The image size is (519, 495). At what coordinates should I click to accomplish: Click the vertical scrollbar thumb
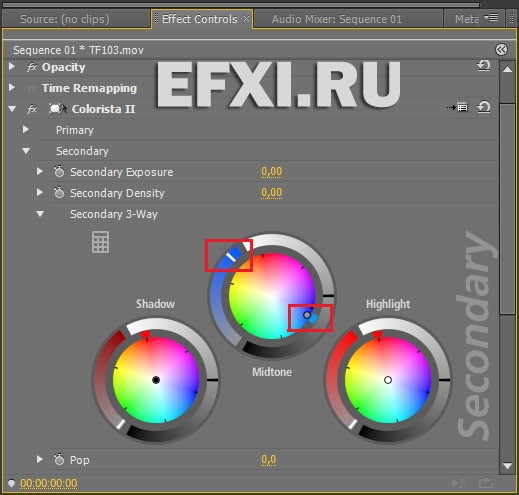[x=508, y=208]
